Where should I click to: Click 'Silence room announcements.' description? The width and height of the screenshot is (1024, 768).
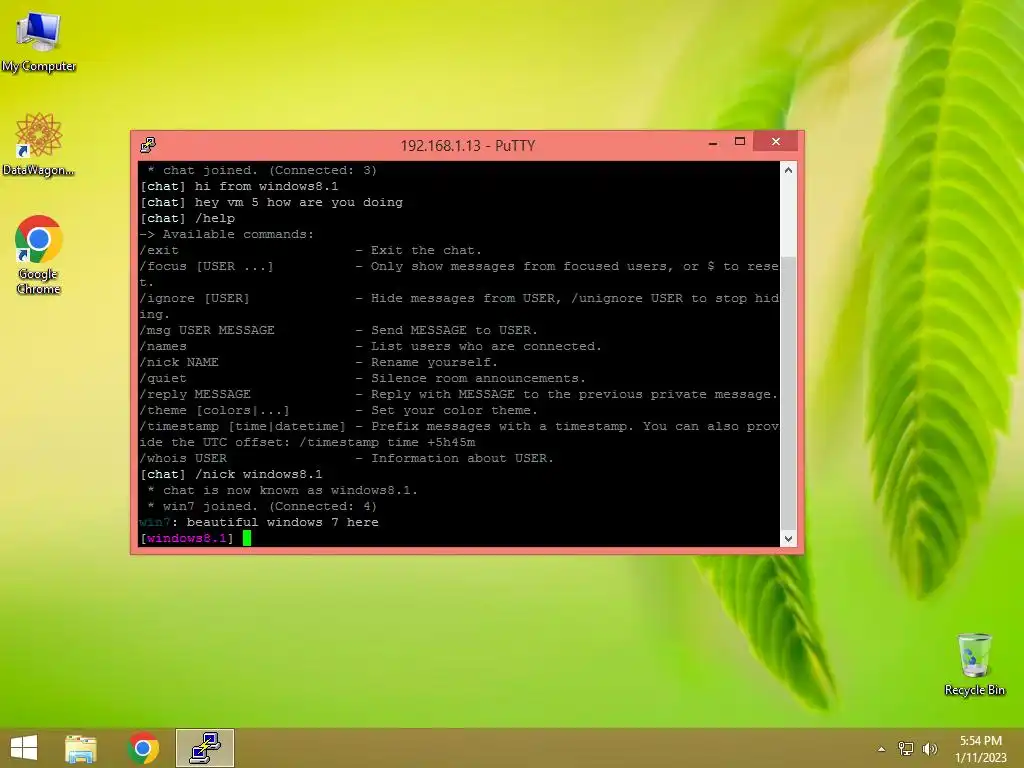(478, 378)
